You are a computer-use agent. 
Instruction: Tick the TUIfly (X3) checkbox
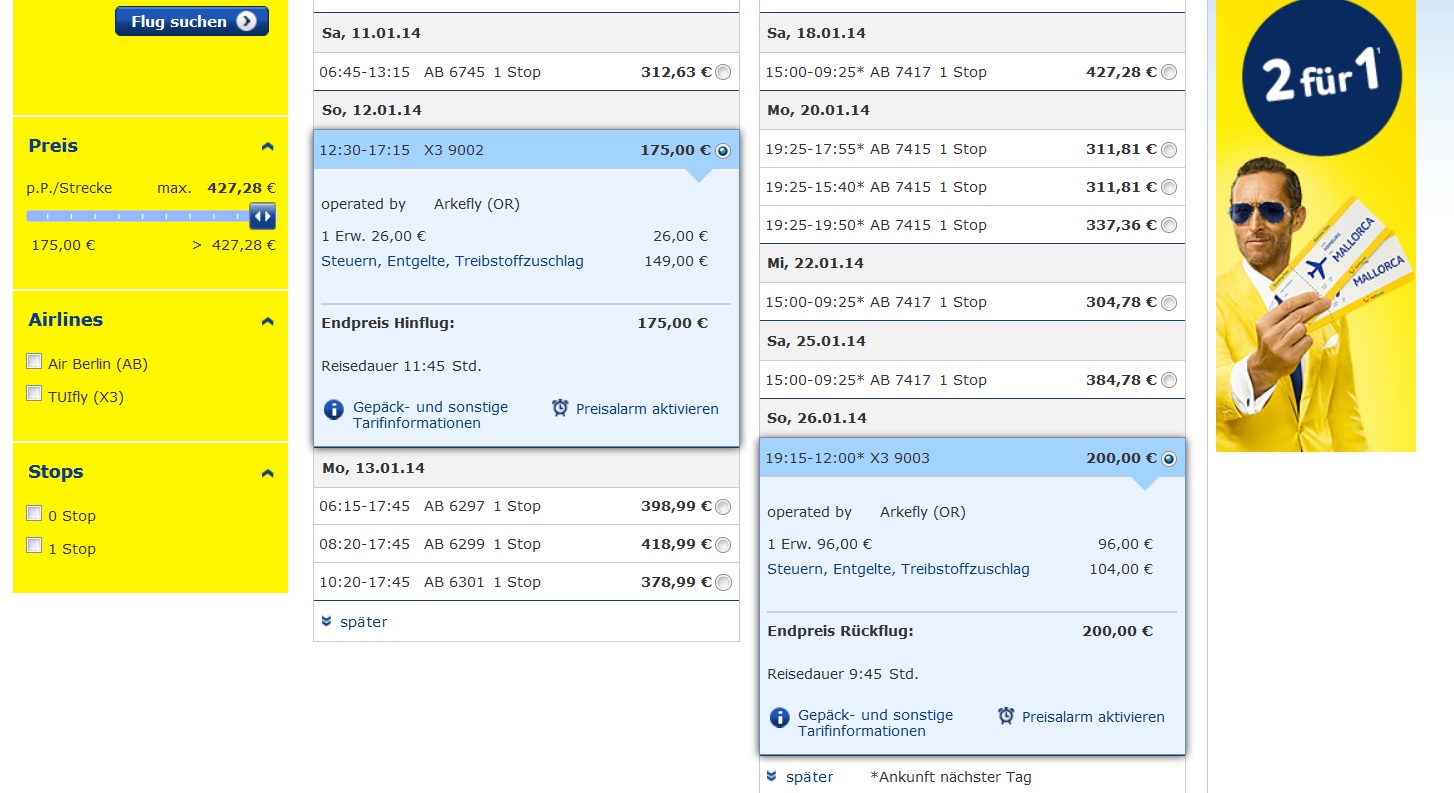[34, 394]
